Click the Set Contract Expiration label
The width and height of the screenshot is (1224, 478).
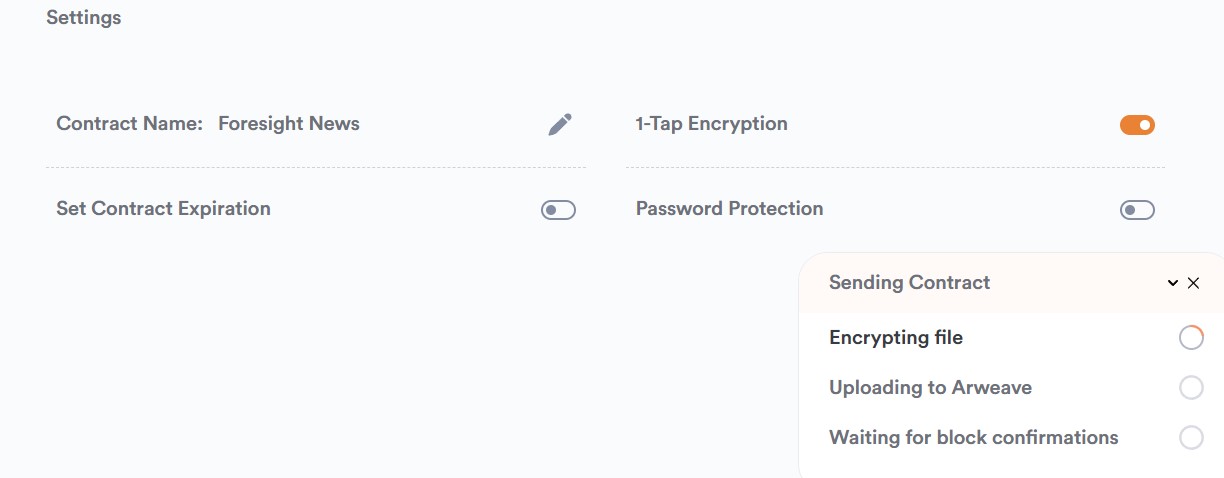coord(163,209)
